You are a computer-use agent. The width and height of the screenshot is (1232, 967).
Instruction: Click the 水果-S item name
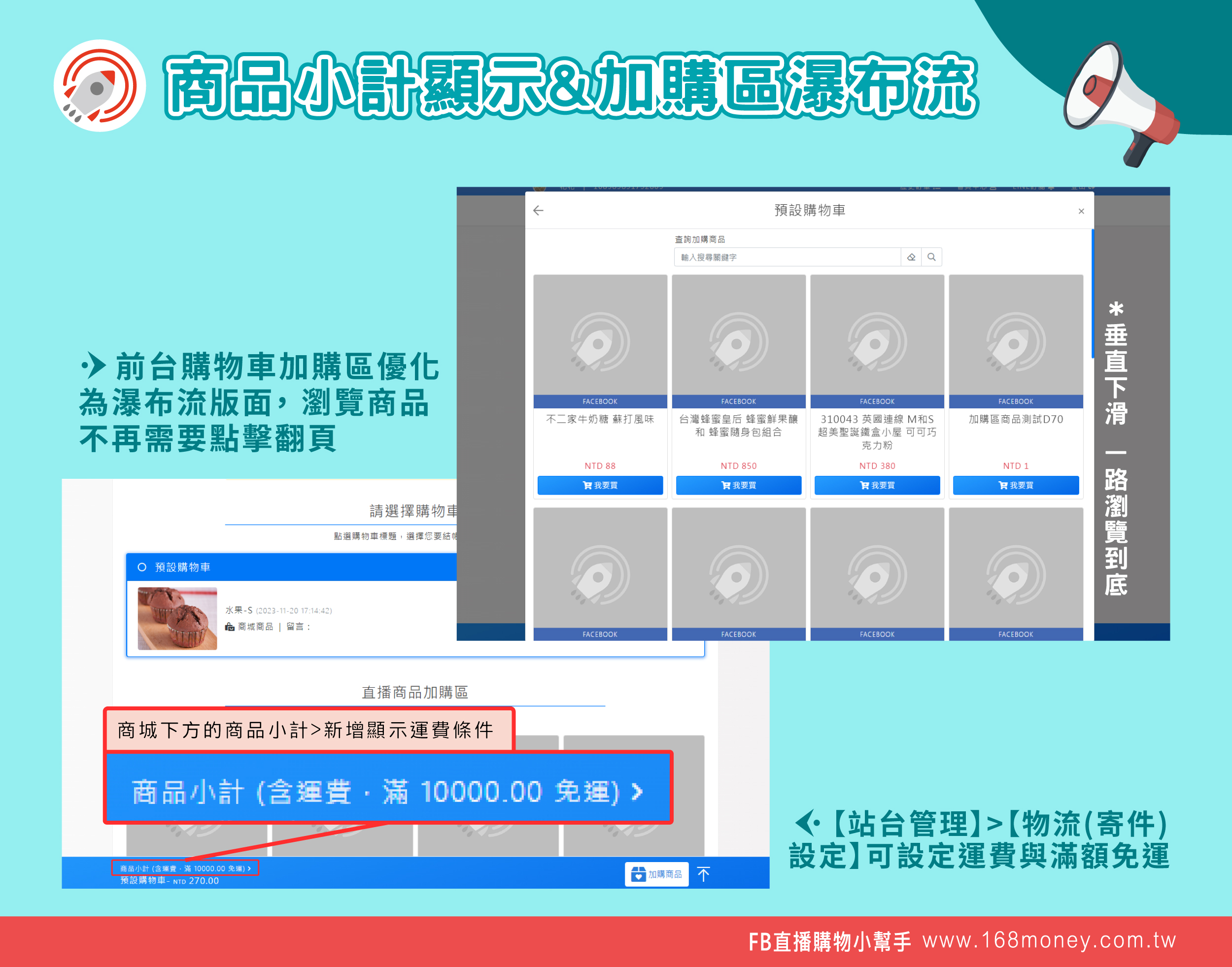pyautogui.click(x=239, y=610)
